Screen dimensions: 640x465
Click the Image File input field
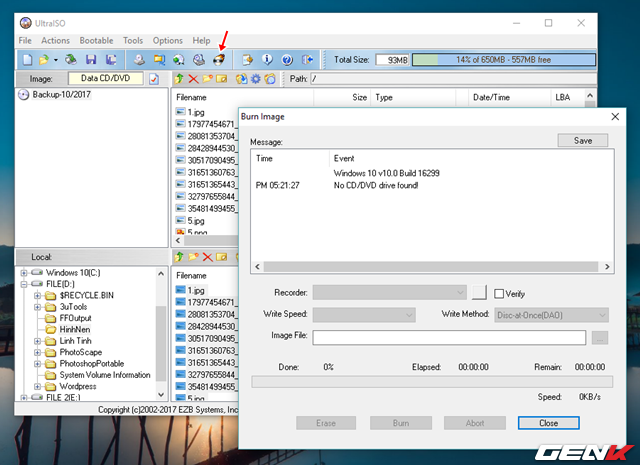pos(449,338)
